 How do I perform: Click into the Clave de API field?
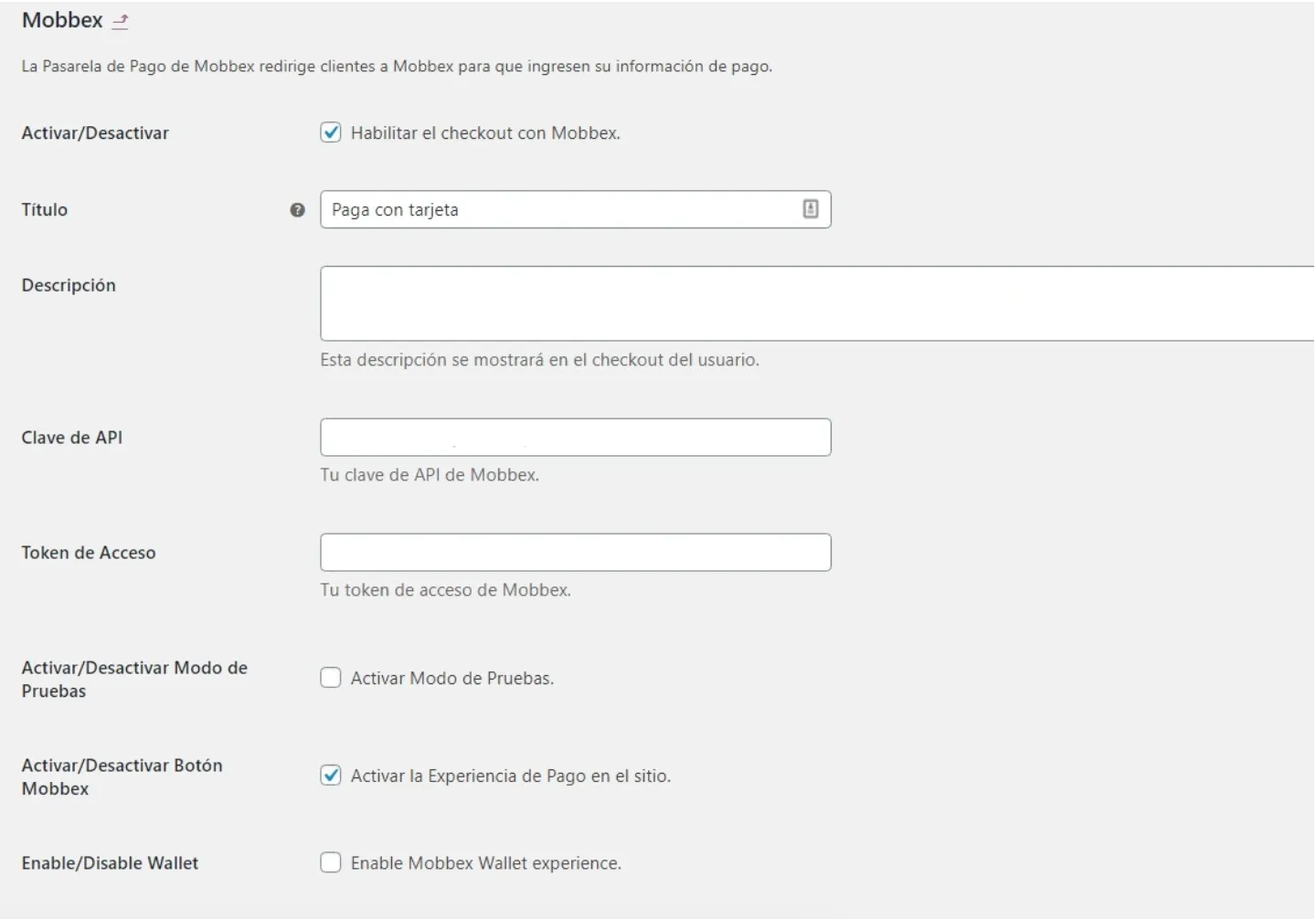[x=576, y=438]
